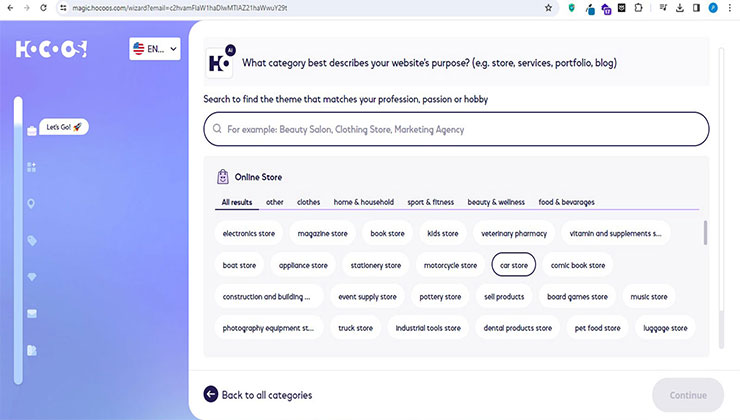This screenshot has height=420, width=740.
Task: Select the beauty & wellness tab
Action: tap(496, 202)
